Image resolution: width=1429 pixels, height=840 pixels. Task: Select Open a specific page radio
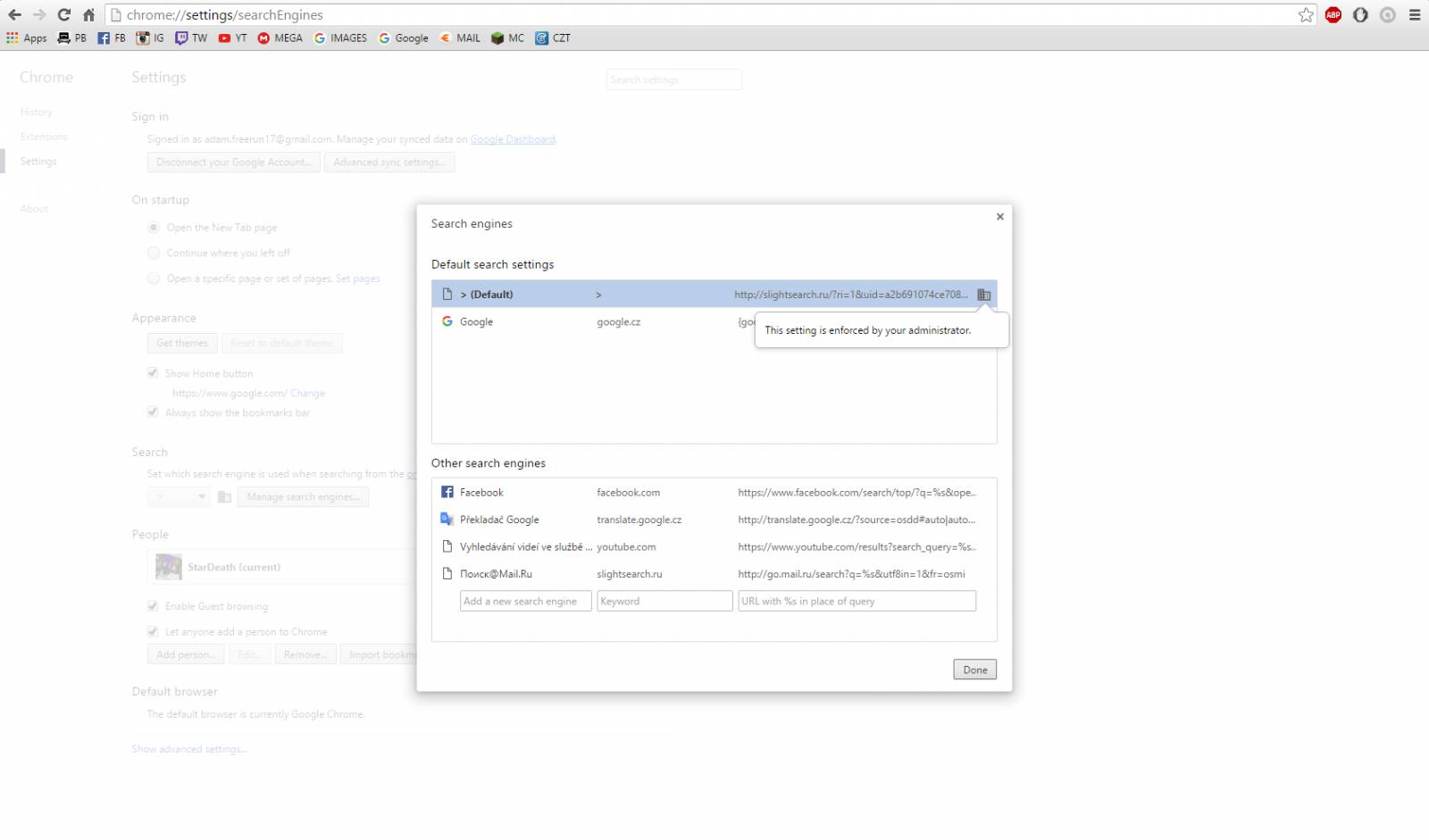pyautogui.click(x=154, y=279)
